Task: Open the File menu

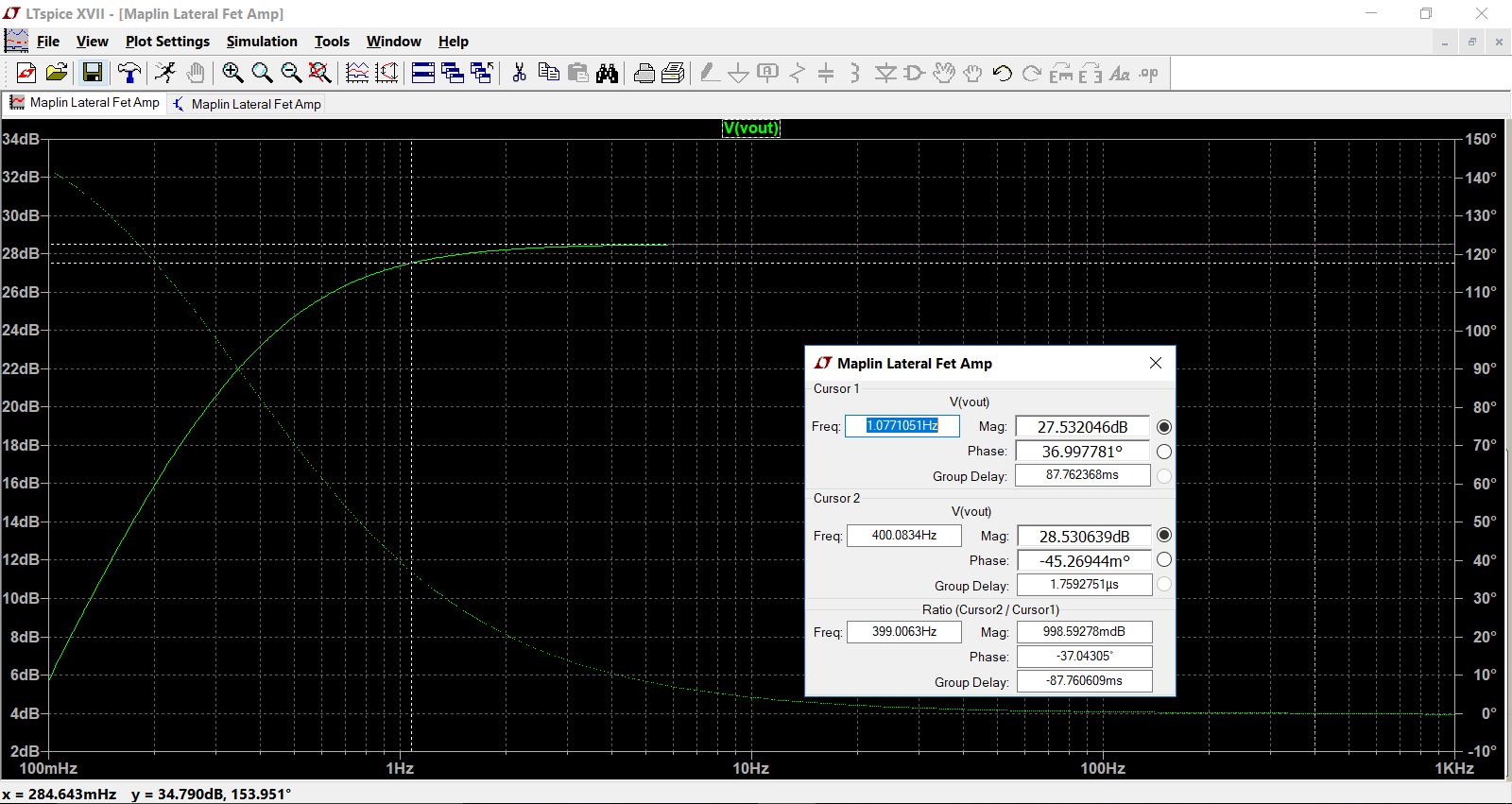Action: [x=48, y=42]
